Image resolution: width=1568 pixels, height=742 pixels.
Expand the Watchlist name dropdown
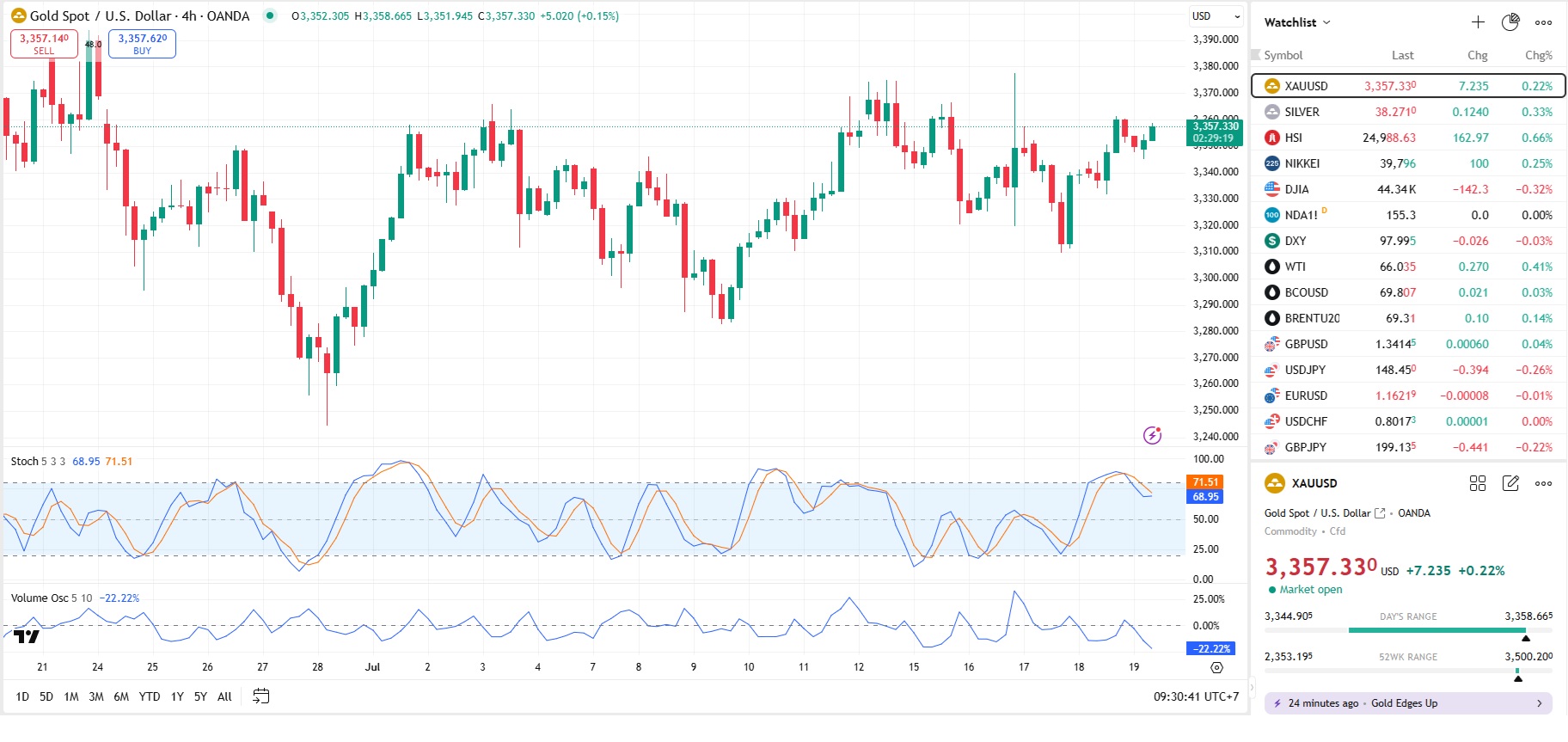[x=1297, y=22]
